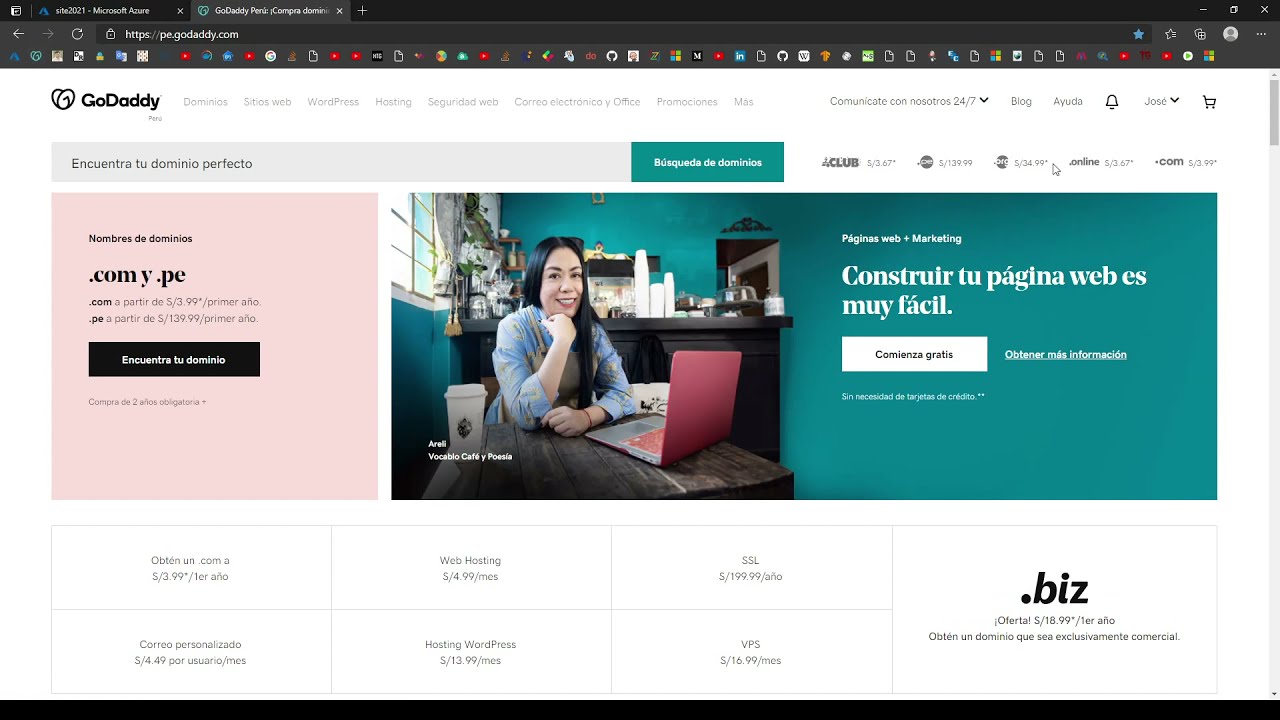Open the LinkedIn bookmark icon
Image resolution: width=1280 pixels, height=720 pixels.
click(x=740, y=56)
